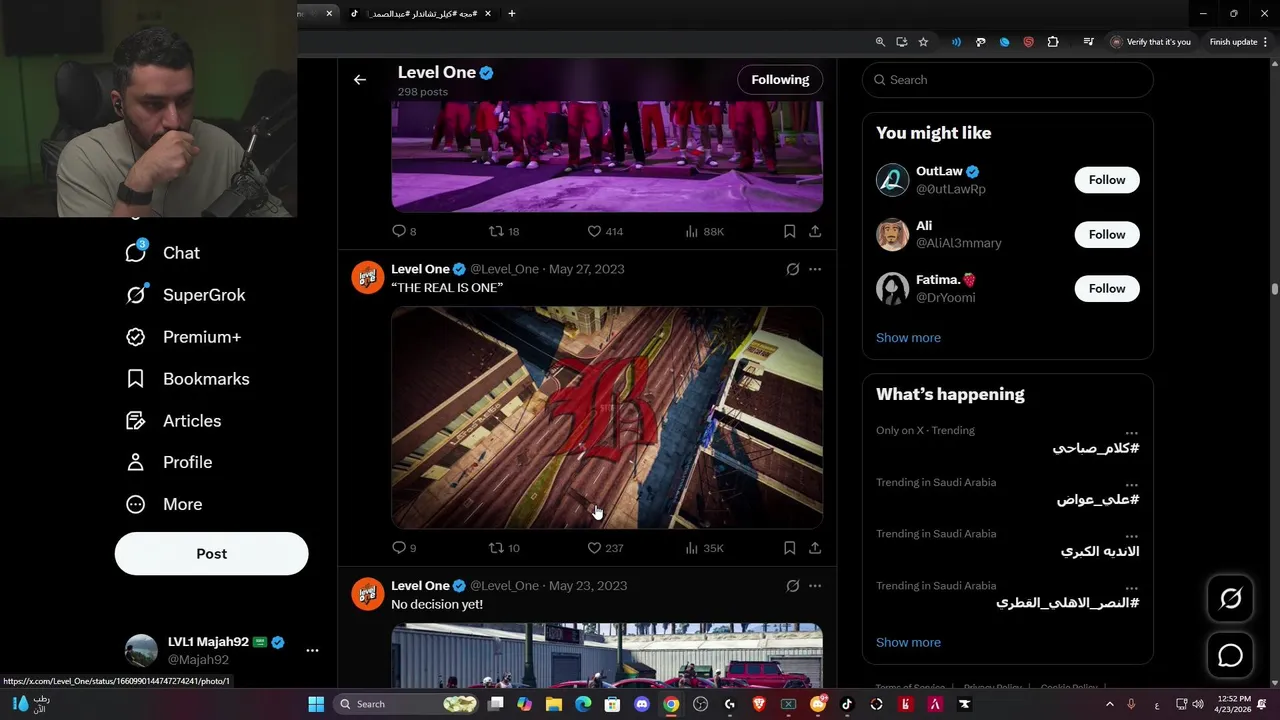Open the browser Extensions puzzle icon
The width and height of the screenshot is (1280, 720).
pos(1053,42)
